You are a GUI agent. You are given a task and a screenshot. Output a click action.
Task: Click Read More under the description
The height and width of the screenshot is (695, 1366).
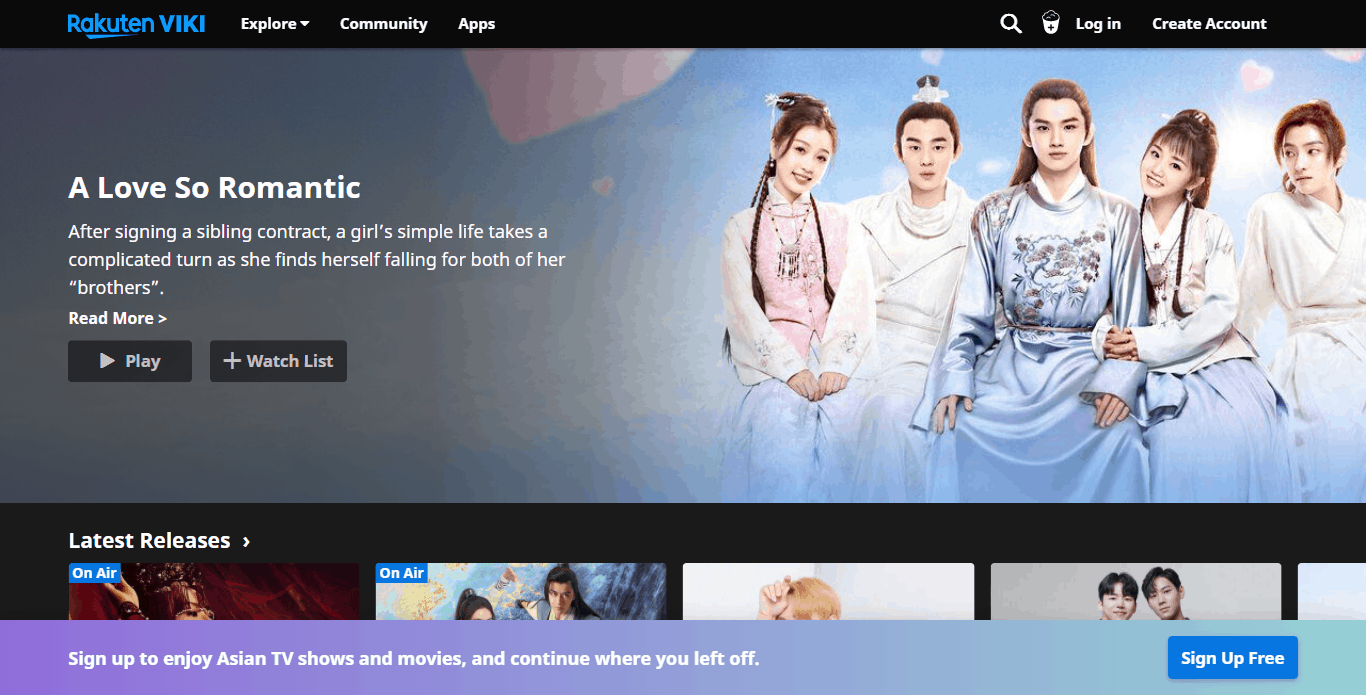(x=117, y=318)
